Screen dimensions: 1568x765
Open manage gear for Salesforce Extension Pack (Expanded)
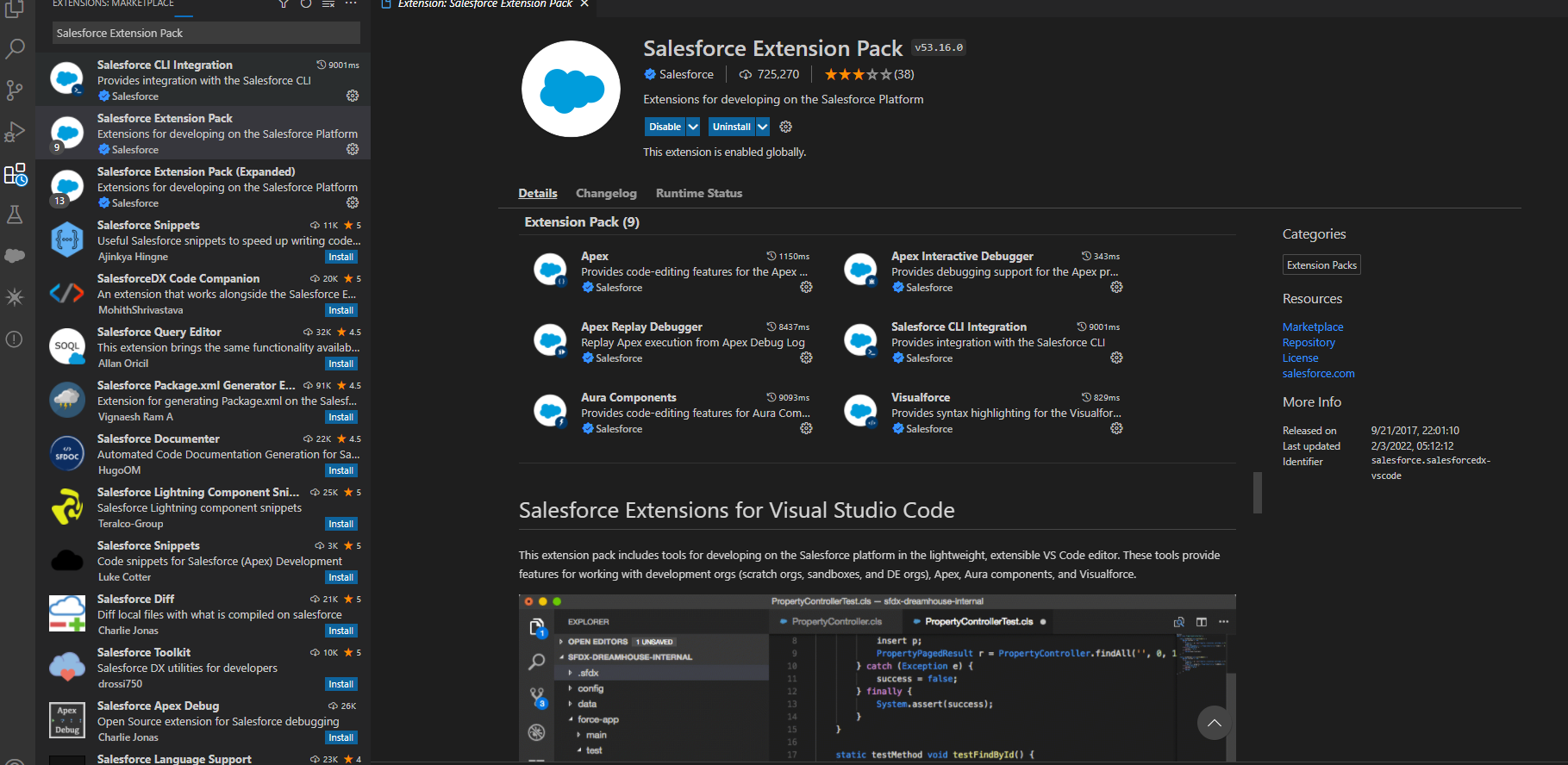pyautogui.click(x=353, y=202)
